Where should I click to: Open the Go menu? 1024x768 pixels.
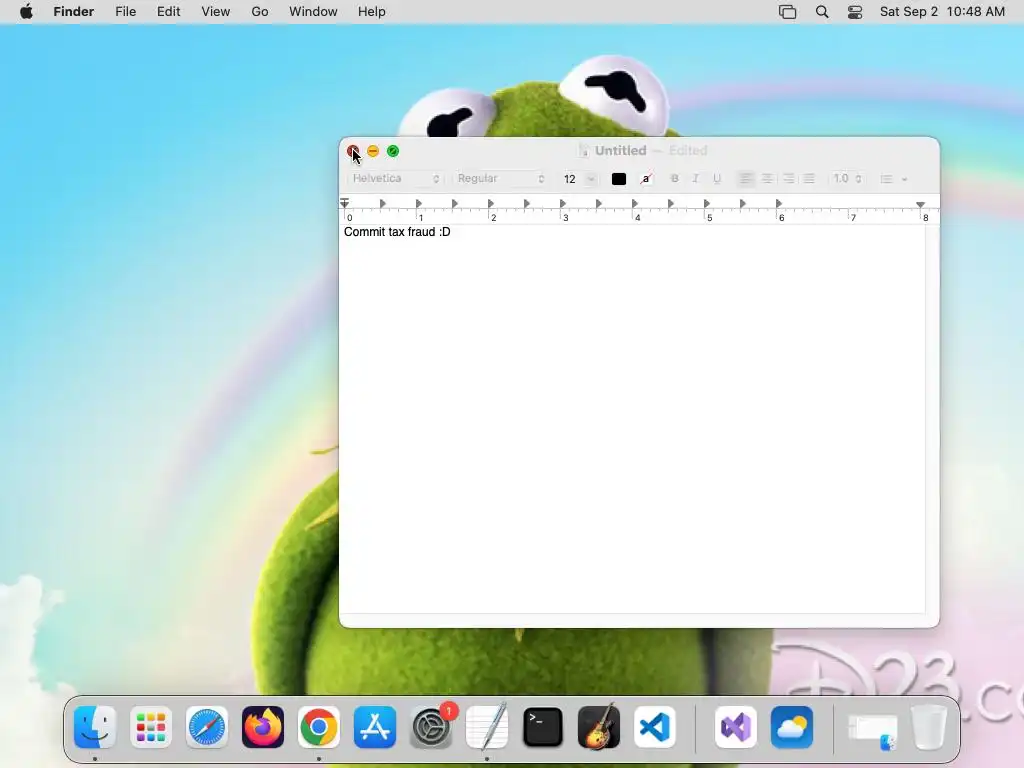260,12
